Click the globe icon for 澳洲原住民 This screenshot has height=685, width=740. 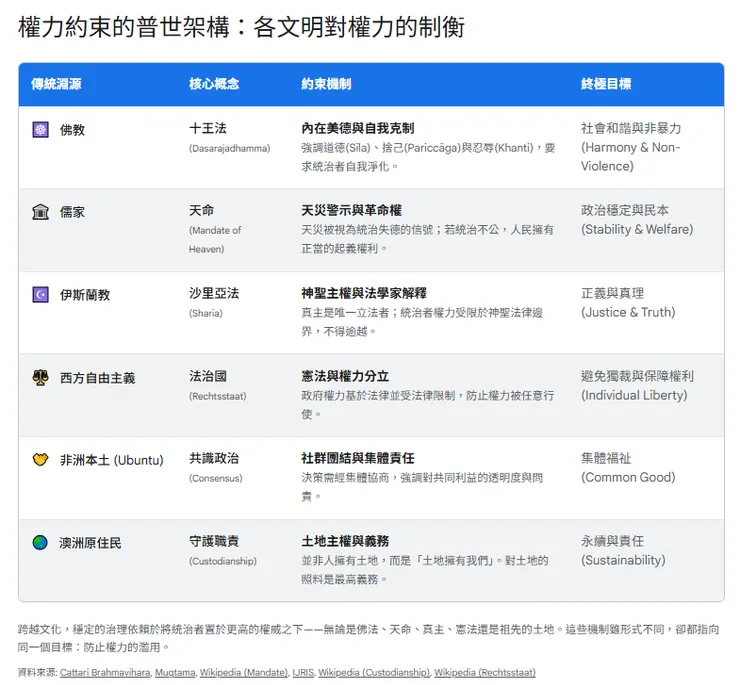[41, 542]
